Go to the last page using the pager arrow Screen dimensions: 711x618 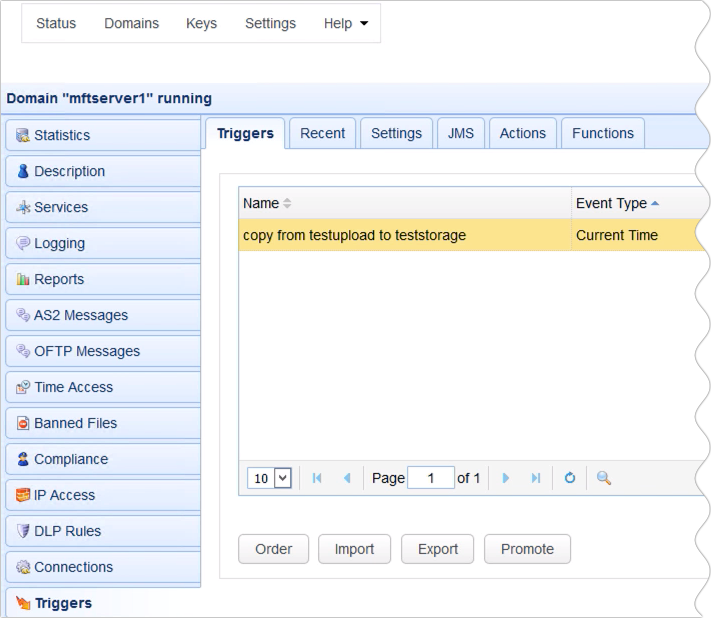coord(536,478)
